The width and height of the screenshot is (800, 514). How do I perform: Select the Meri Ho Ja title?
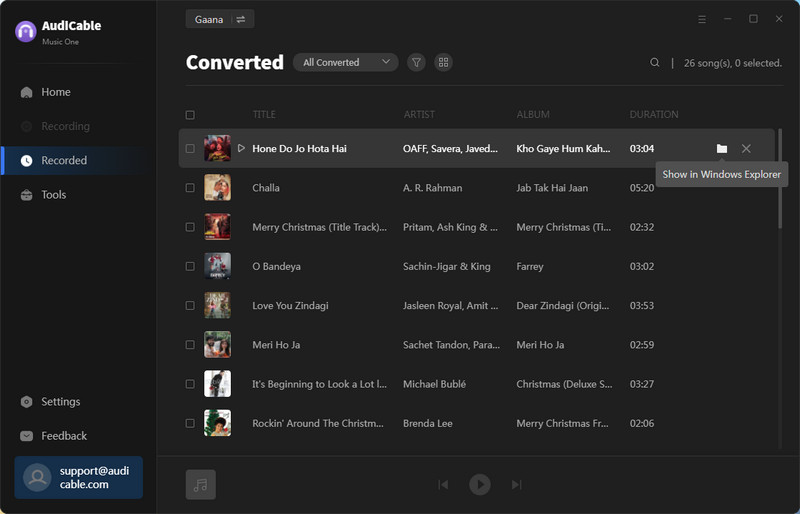[x=276, y=345]
